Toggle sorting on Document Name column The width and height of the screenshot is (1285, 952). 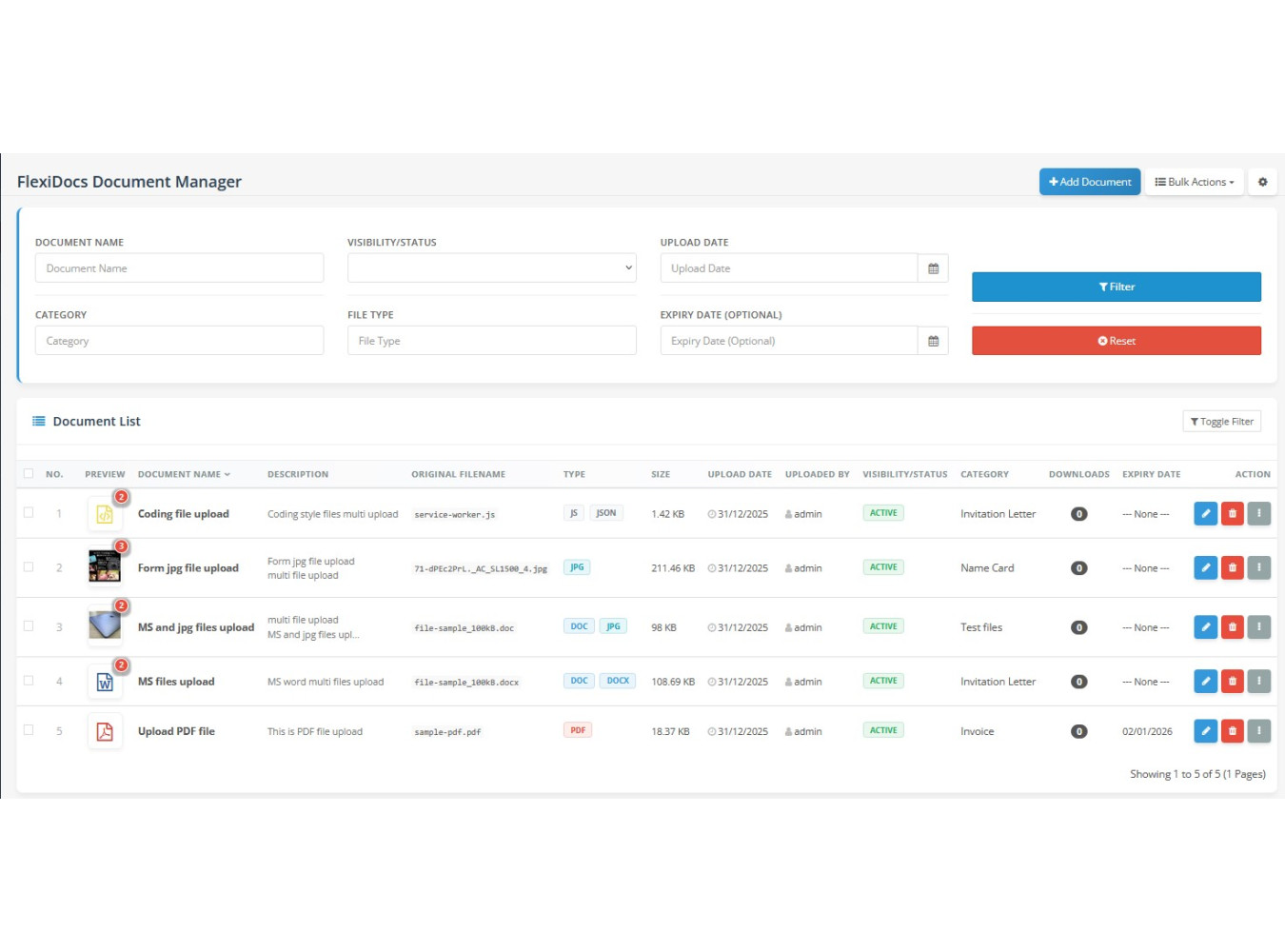click(182, 473)
